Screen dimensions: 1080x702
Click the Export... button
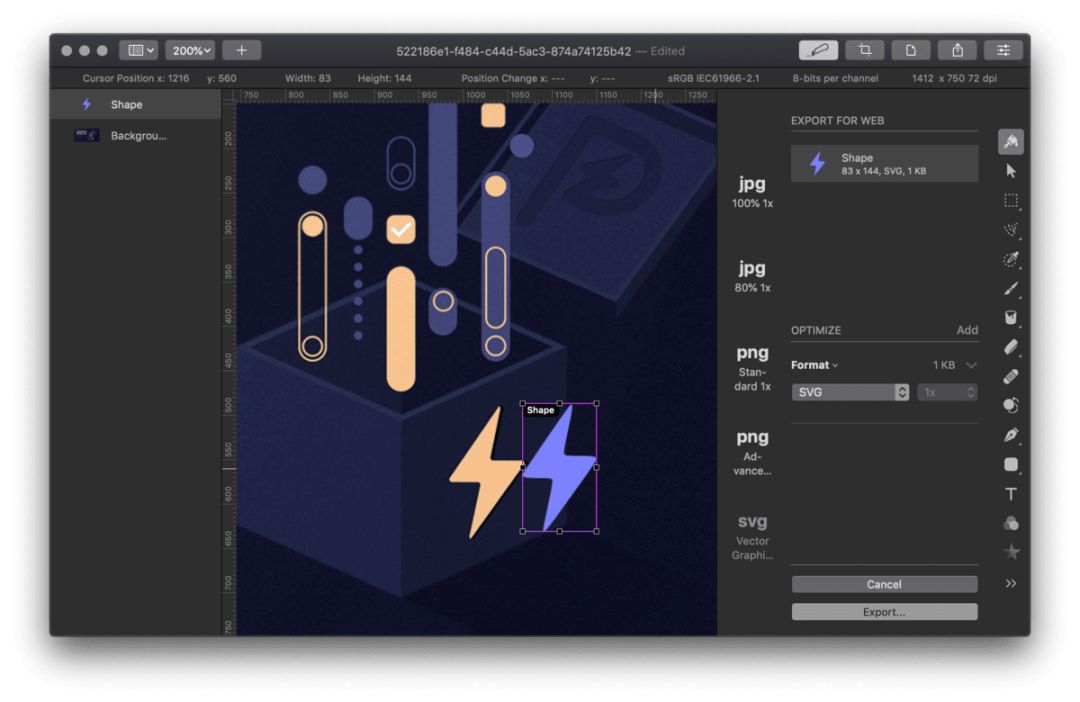click(x=884, y=612)
